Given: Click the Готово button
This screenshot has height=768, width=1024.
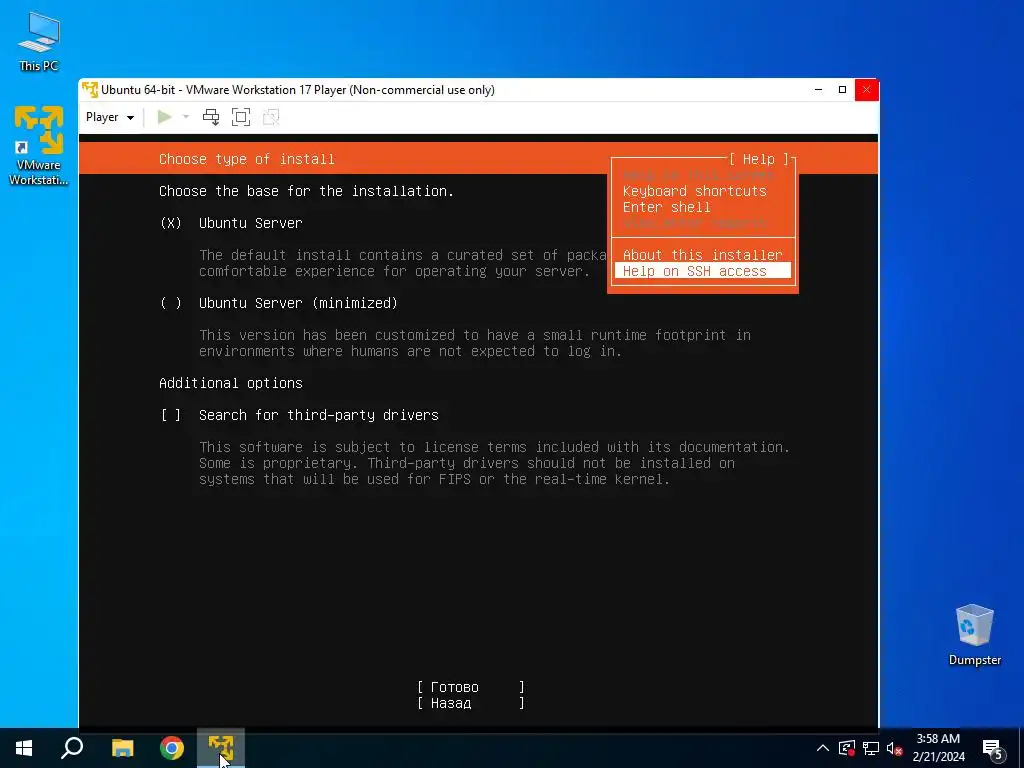Looking at the screenshot, I should tap(471, 687).
